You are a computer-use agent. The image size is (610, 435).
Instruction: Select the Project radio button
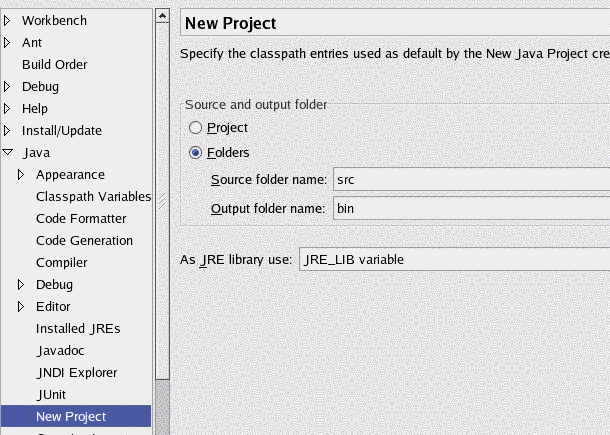click(x=196, y=128)
